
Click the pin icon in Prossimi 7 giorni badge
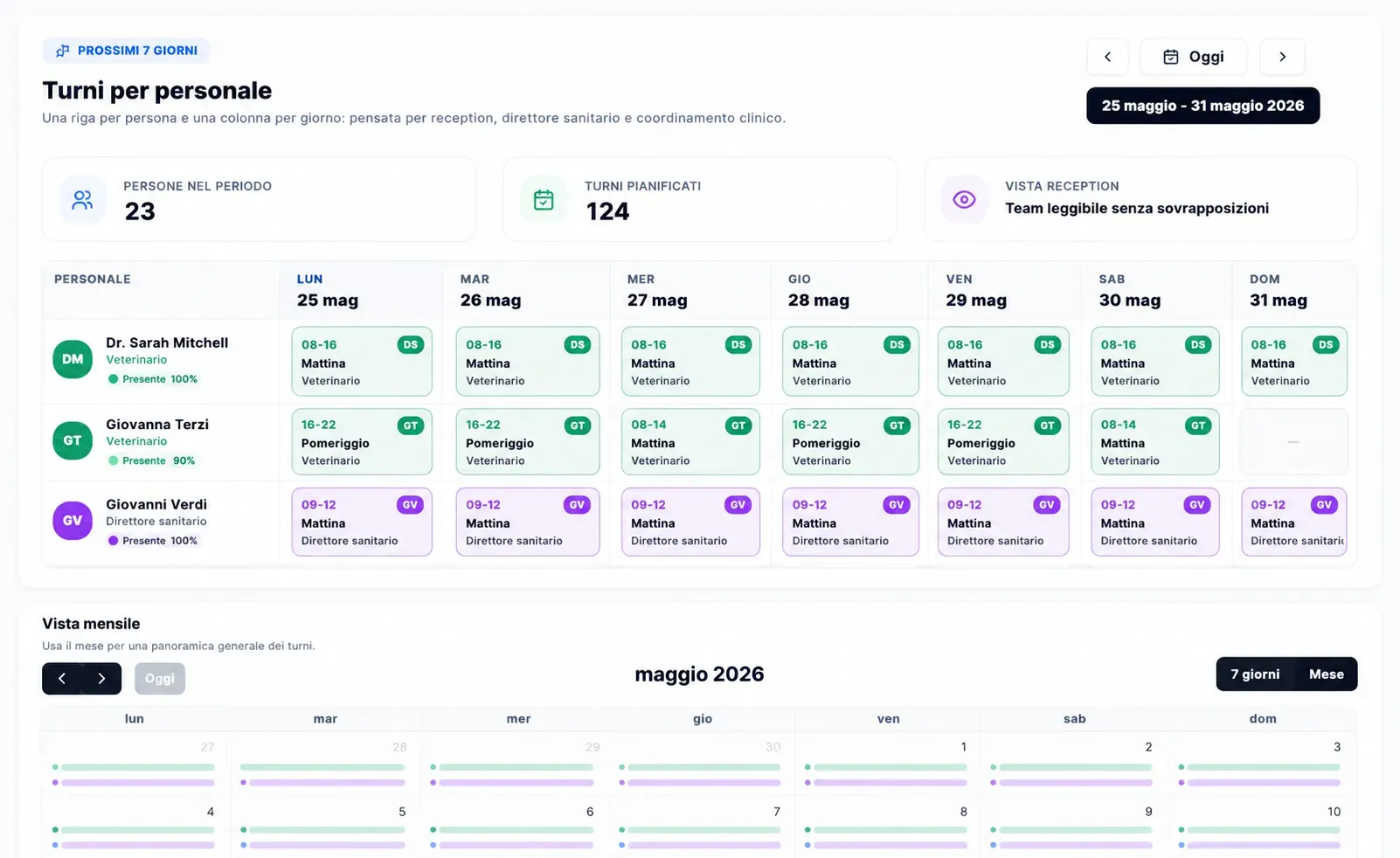click(x=63, y=51)
